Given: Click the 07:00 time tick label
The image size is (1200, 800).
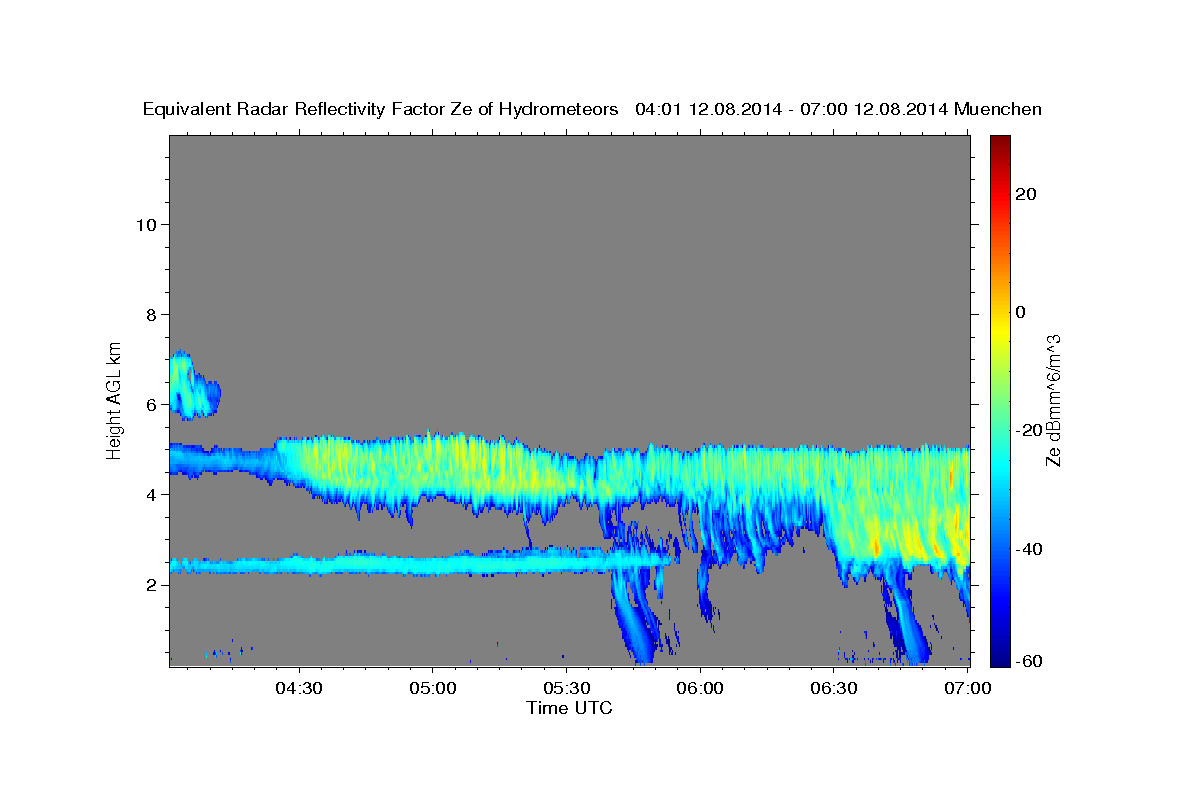Looking at the screenshot, I should [967, 688].
